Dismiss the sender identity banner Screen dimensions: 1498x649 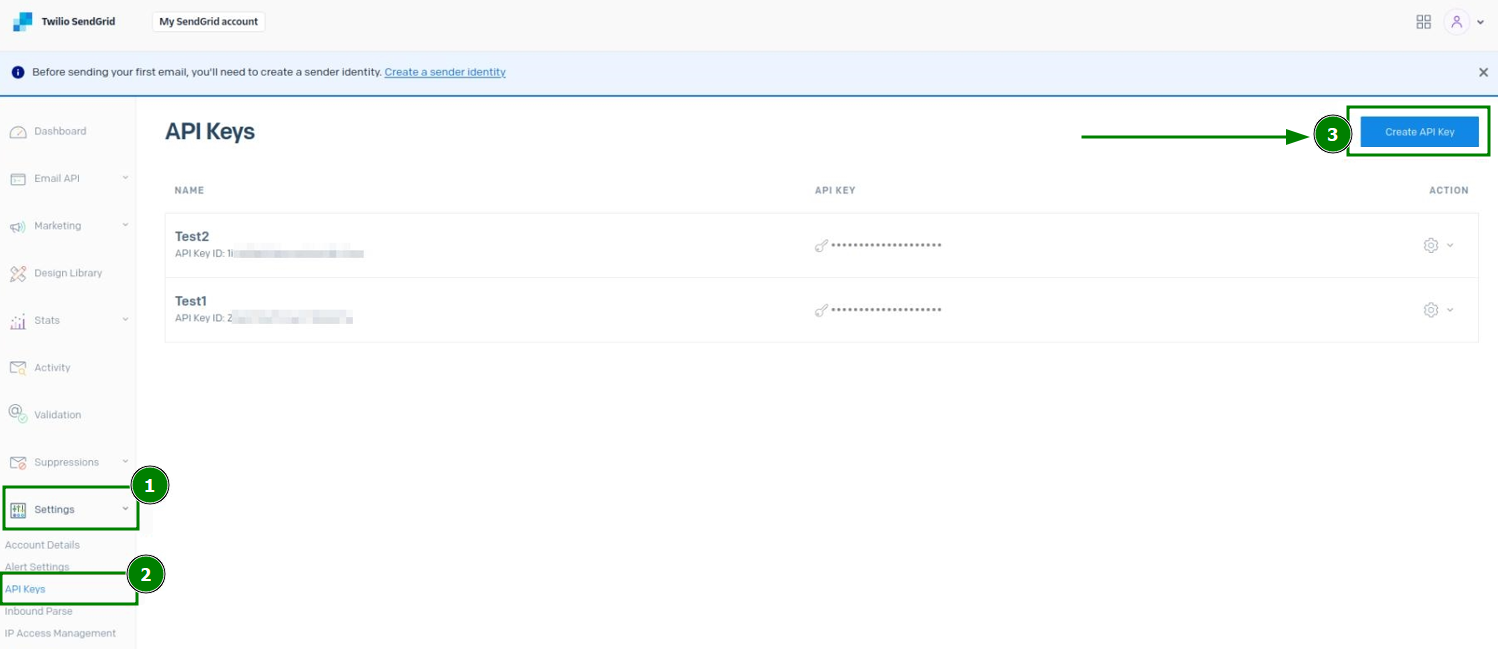[x=1484, y=72]
